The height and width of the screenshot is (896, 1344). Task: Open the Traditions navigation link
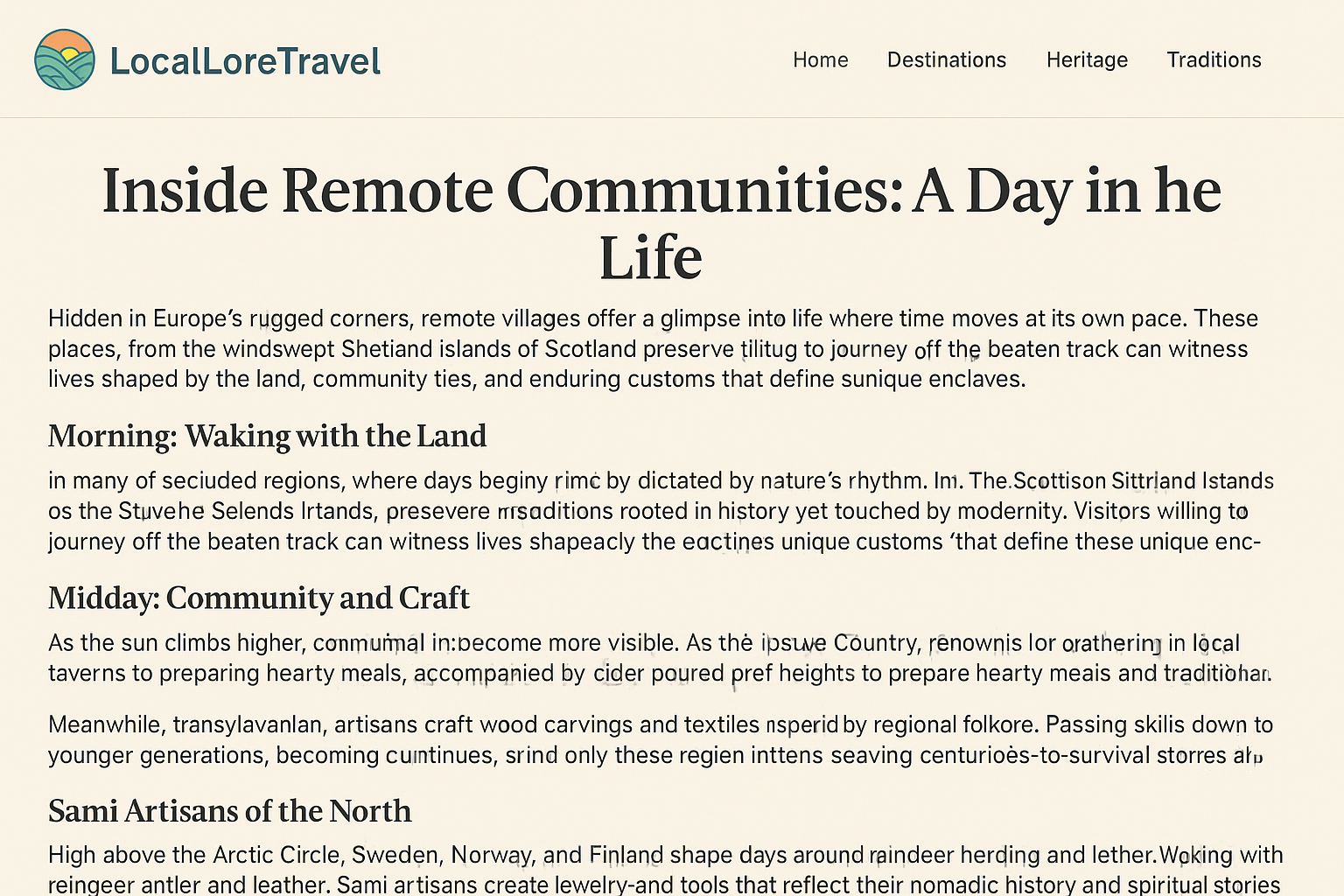tap(1214, 59)
